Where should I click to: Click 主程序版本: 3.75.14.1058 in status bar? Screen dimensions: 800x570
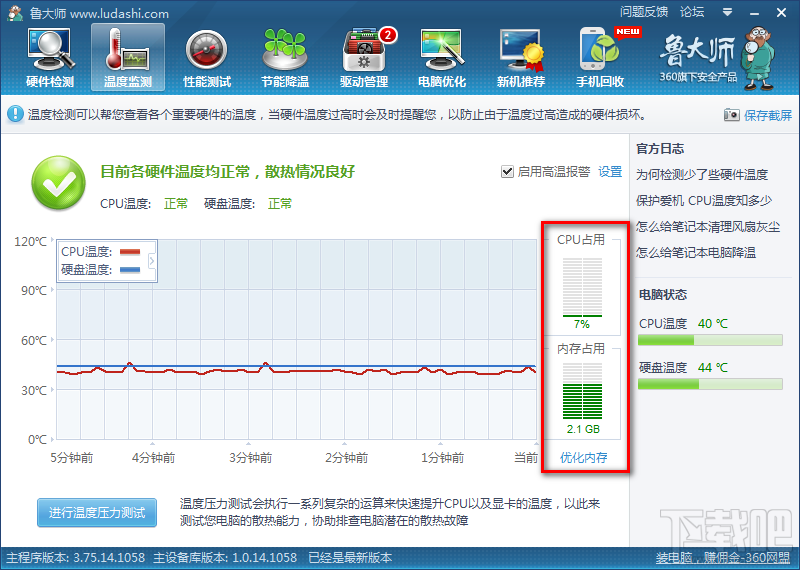pos(76,557)
